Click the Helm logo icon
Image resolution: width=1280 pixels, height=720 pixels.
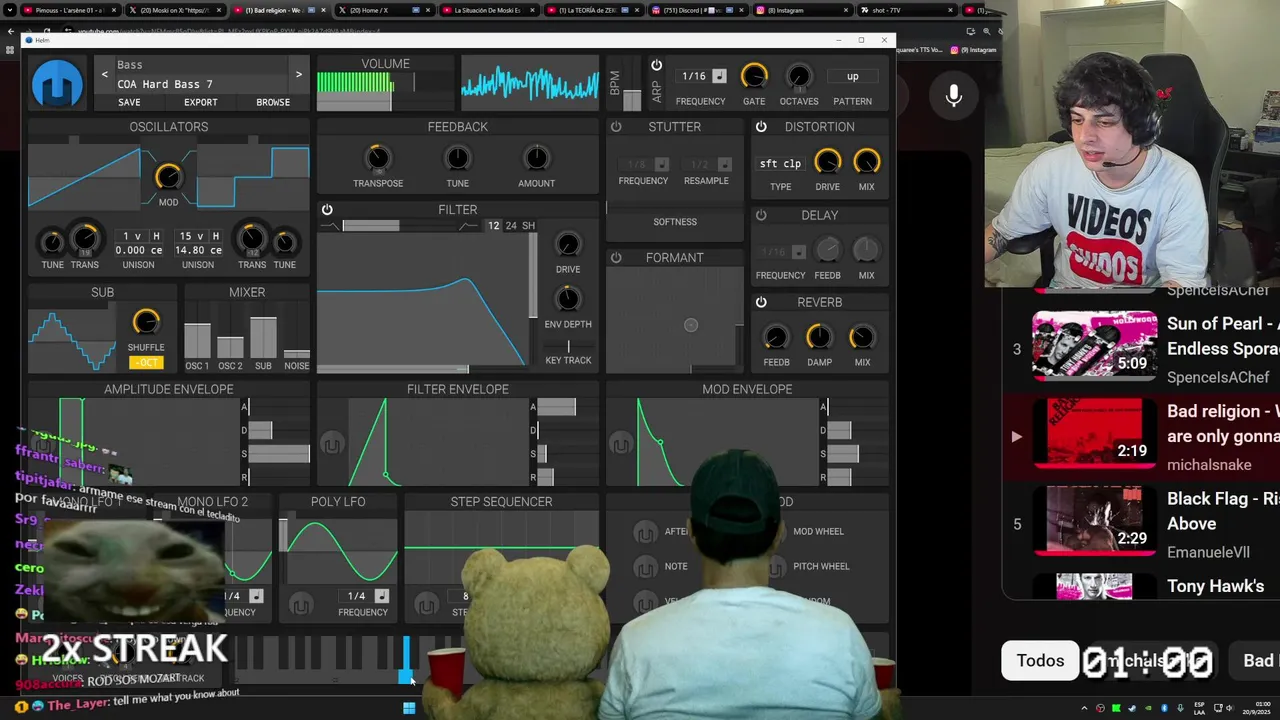pyautogui.click(x=57, y=84)
